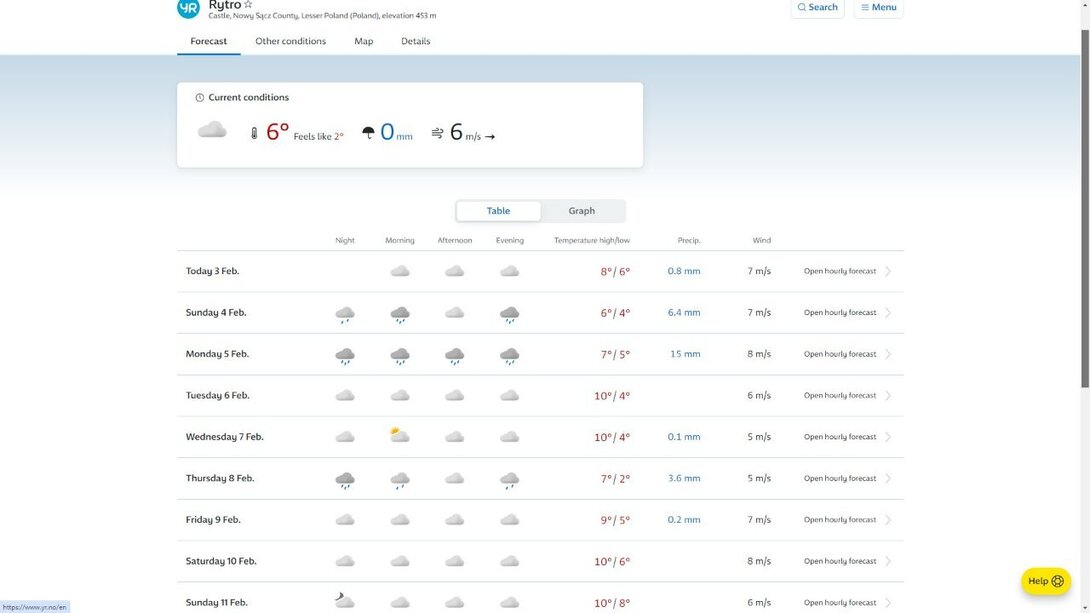Viewport: 1090px width, 613px height.
Task: Open the Search button
Action: pyautogui.click(x=818, y=8)
